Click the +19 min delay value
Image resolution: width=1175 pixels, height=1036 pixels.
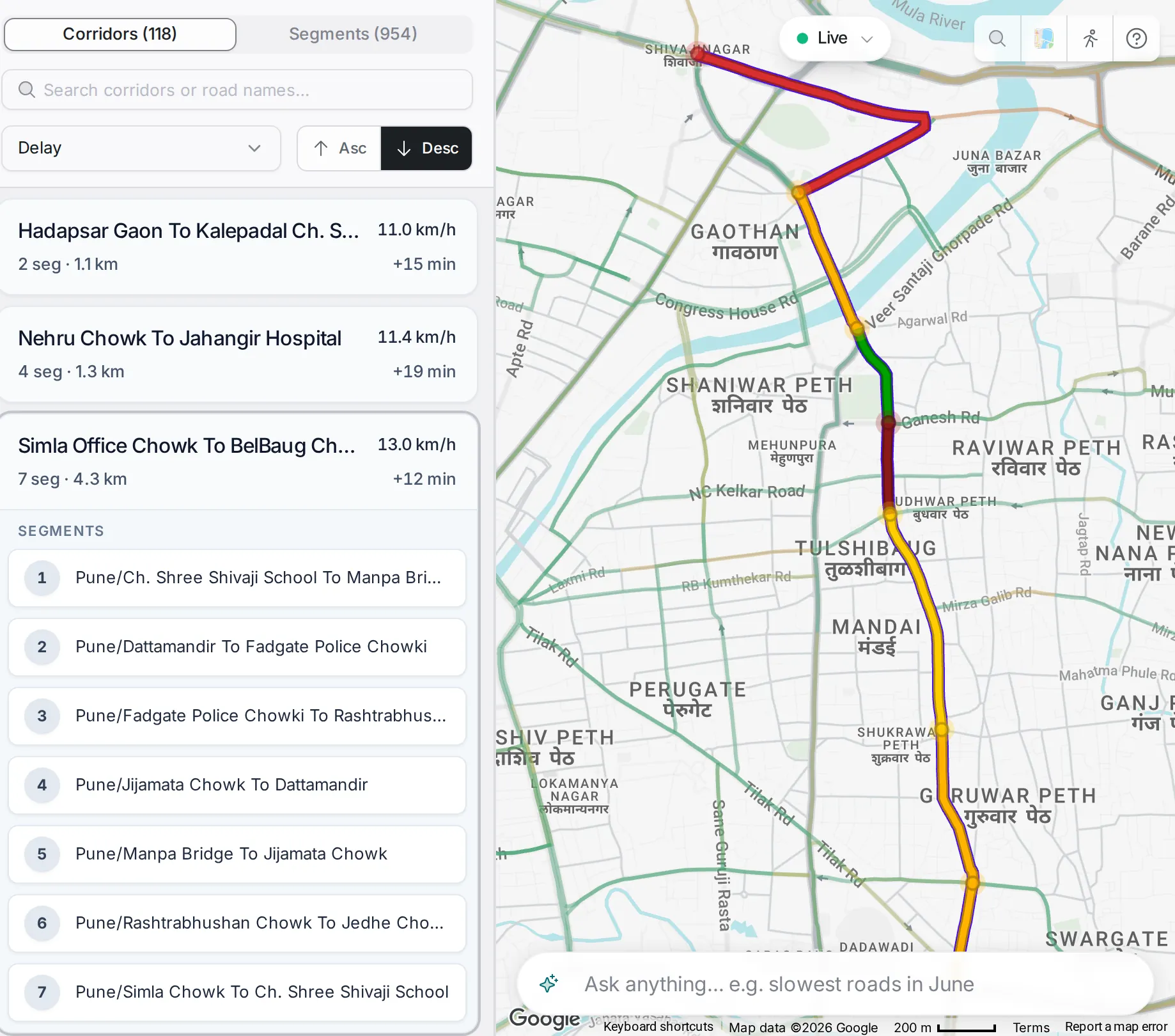coord(424,372)
